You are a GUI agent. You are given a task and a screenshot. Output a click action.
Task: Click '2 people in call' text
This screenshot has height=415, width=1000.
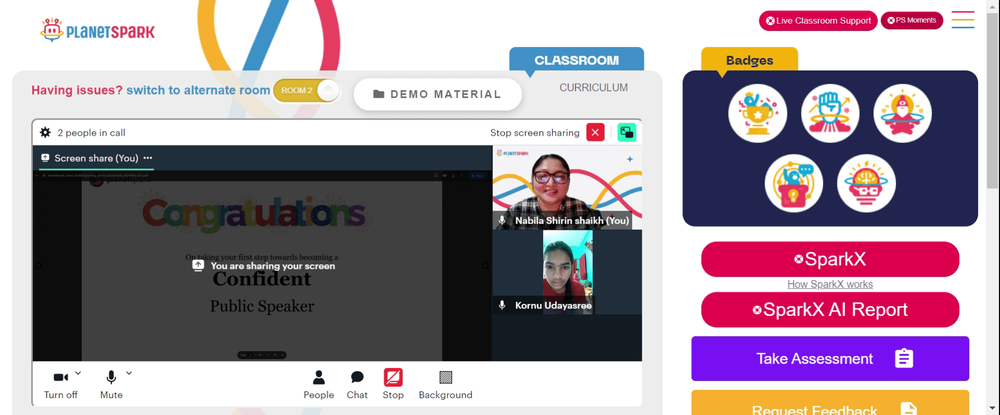pyautogui.click(x=91, y=133)
